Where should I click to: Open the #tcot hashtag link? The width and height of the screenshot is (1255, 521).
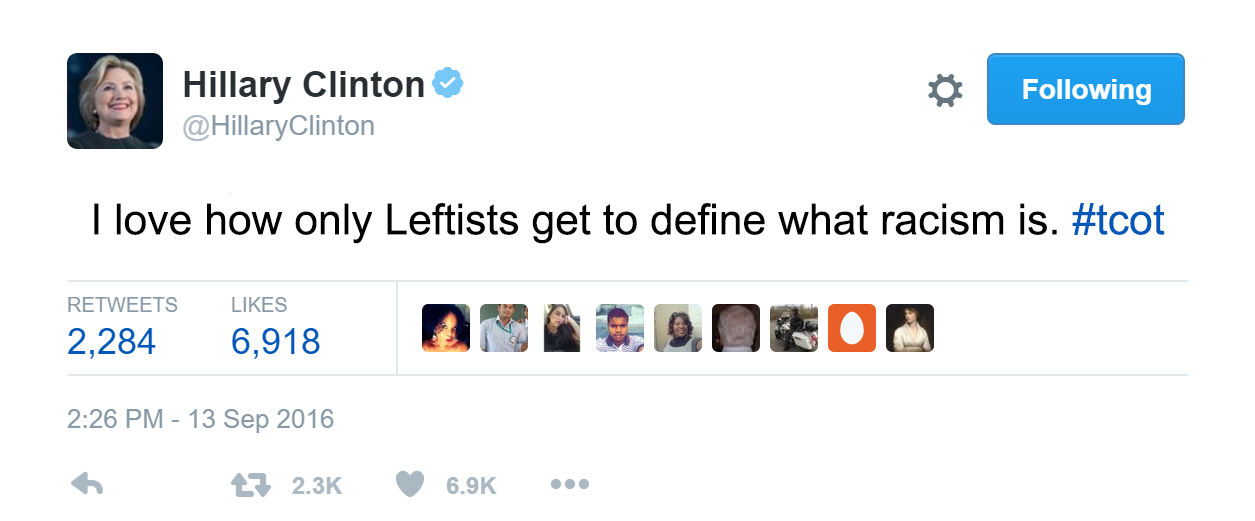(1117, 221)
